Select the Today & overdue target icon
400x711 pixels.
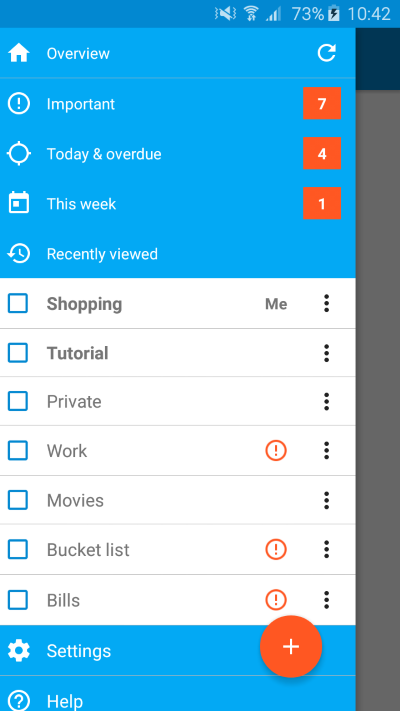click(19, 154)
